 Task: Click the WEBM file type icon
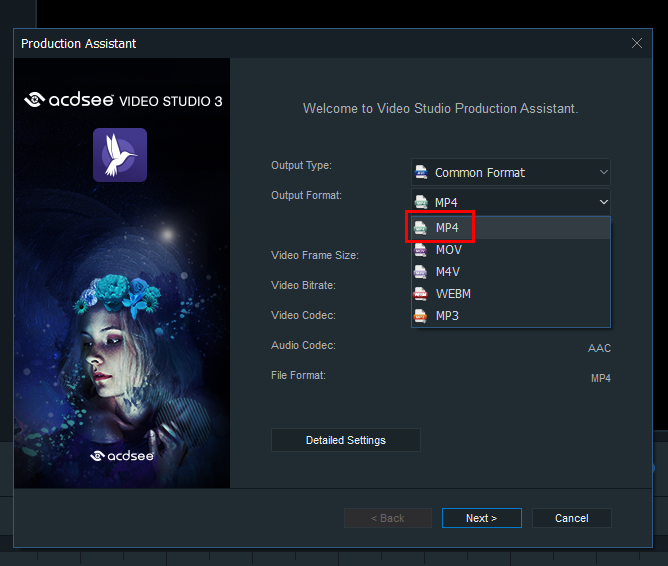420,294
